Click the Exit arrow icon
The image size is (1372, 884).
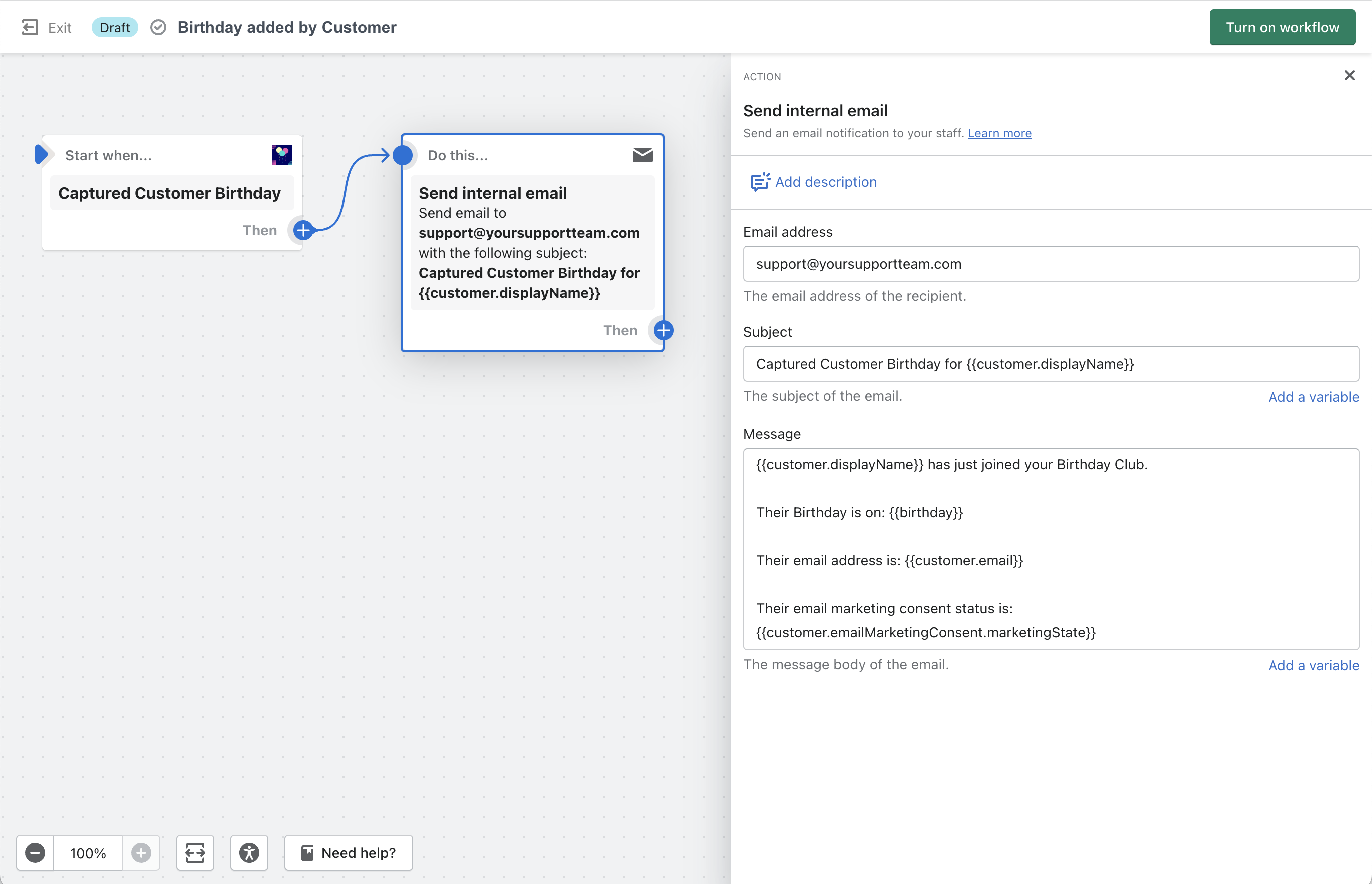pyautogui.click(x=30, y=27)
